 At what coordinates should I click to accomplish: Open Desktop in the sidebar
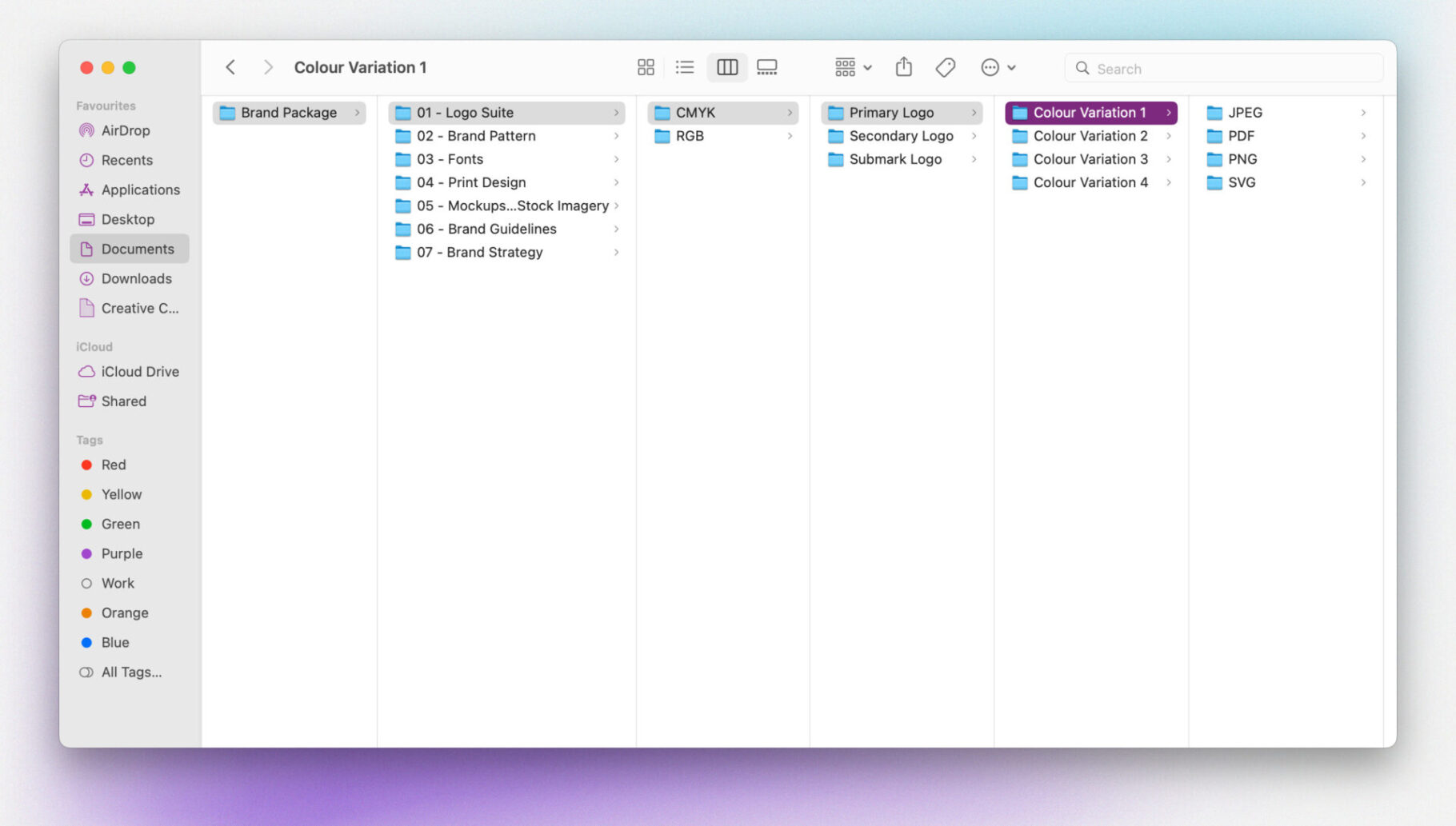click(x=130, y=219)
